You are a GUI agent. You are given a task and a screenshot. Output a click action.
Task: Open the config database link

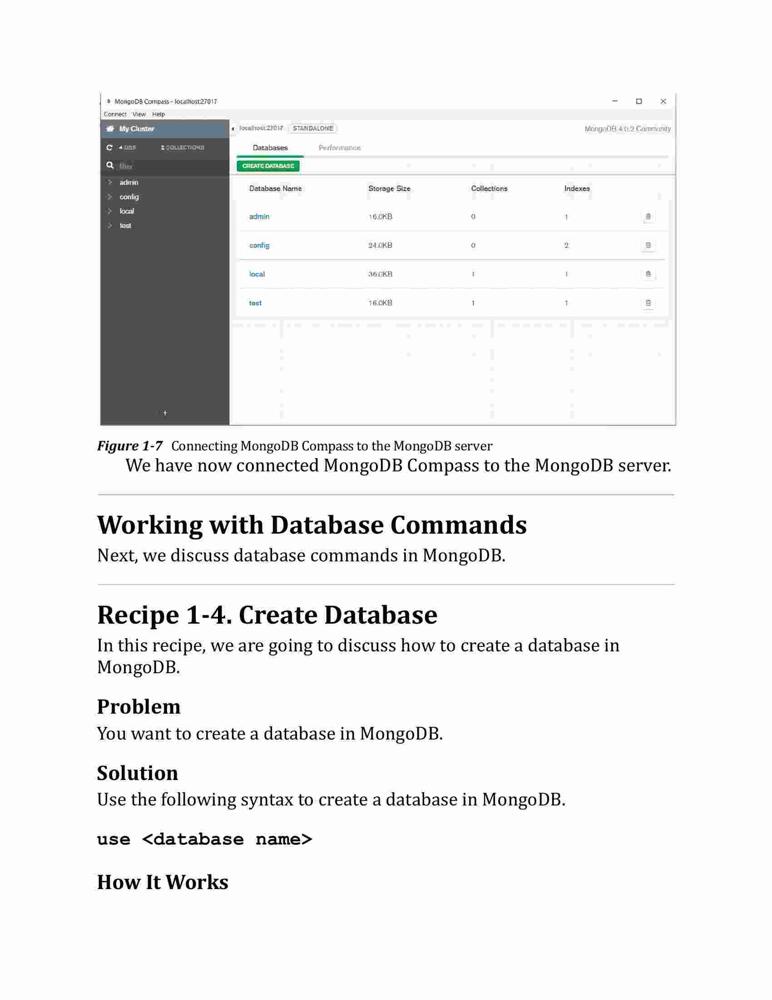(x=259, y=246)
